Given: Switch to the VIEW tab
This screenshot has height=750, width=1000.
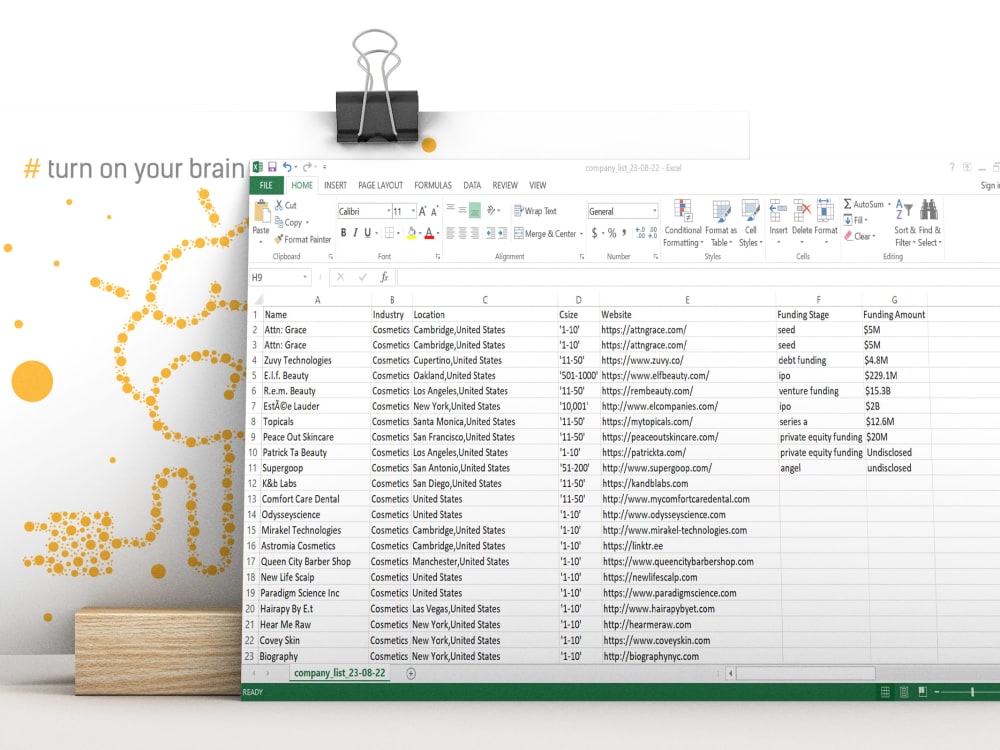Looking at the screenshot, I should click(x=538, y=185).
